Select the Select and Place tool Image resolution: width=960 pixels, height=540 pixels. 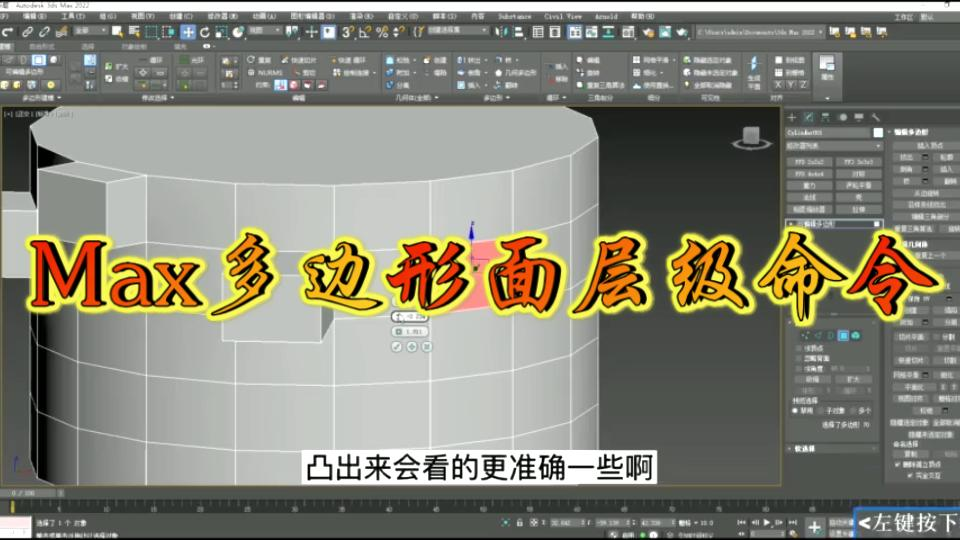click(x=238, y=32)
